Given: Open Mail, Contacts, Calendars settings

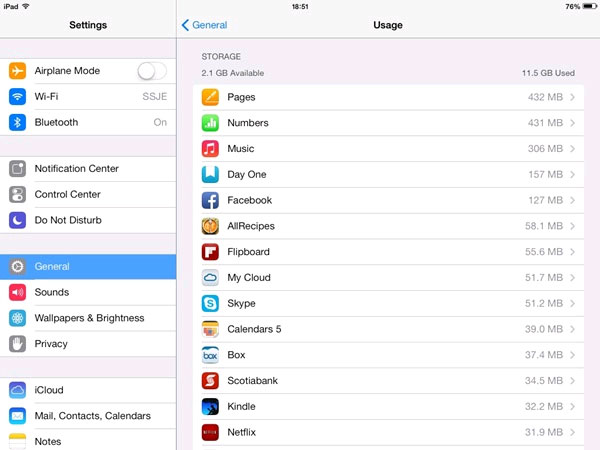Looking at the screenshot, I should [88, 416].
